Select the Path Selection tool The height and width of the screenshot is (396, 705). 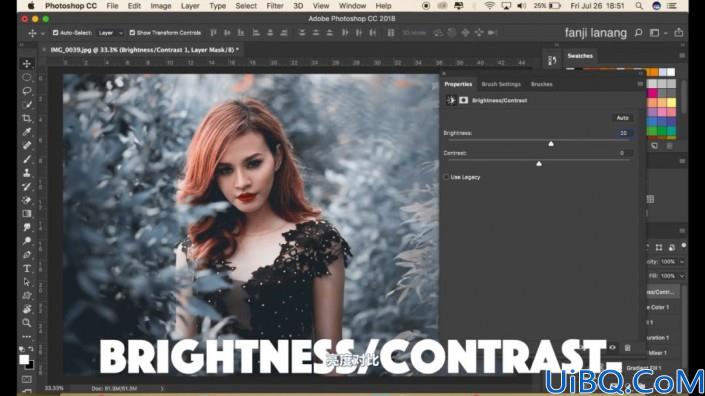27,282
